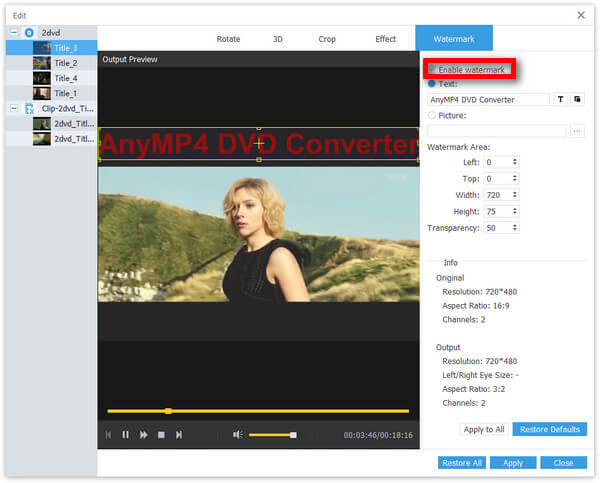
Task: Open the watermark text font settings
Action: pyautogui.click(x=561, y=100)
